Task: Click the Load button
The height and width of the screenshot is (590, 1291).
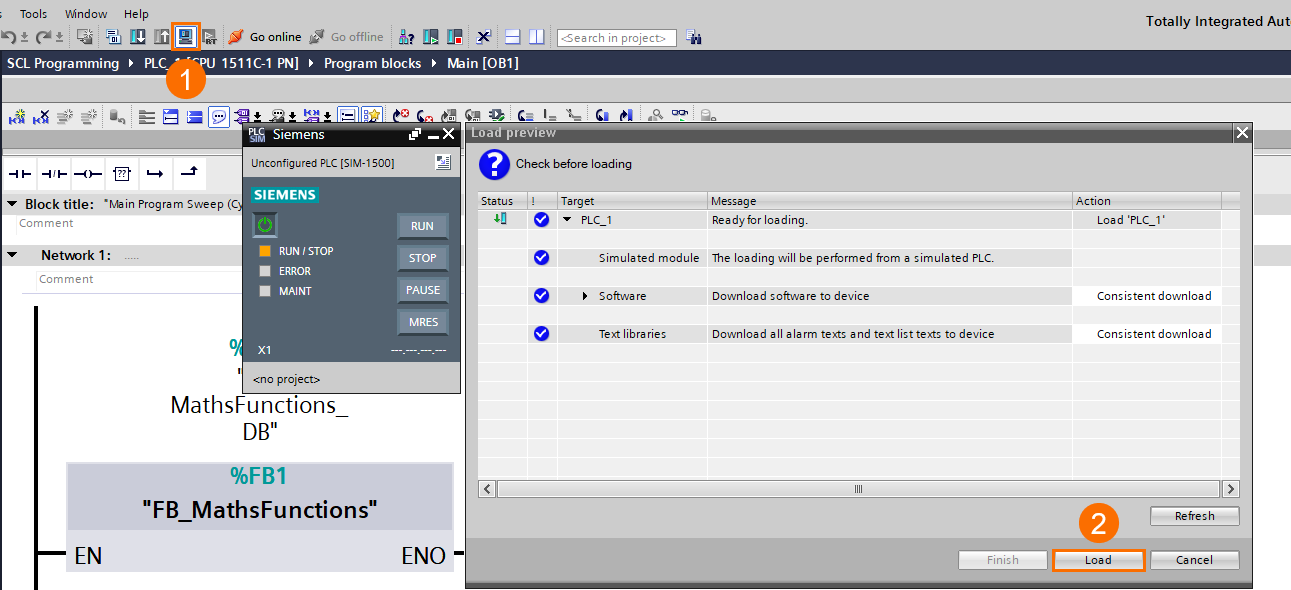Action: (1098, 560)
